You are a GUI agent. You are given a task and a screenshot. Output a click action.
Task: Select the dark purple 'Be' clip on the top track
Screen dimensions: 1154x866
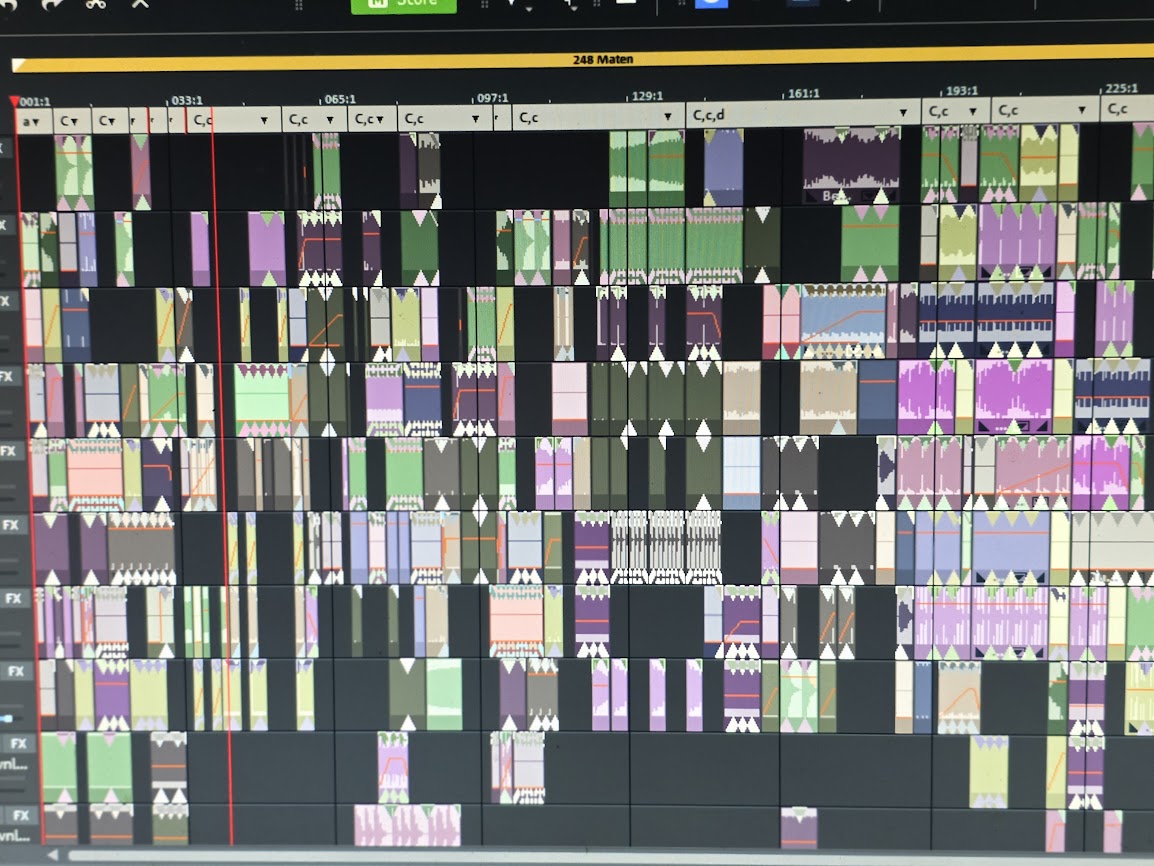click(851, 165)
